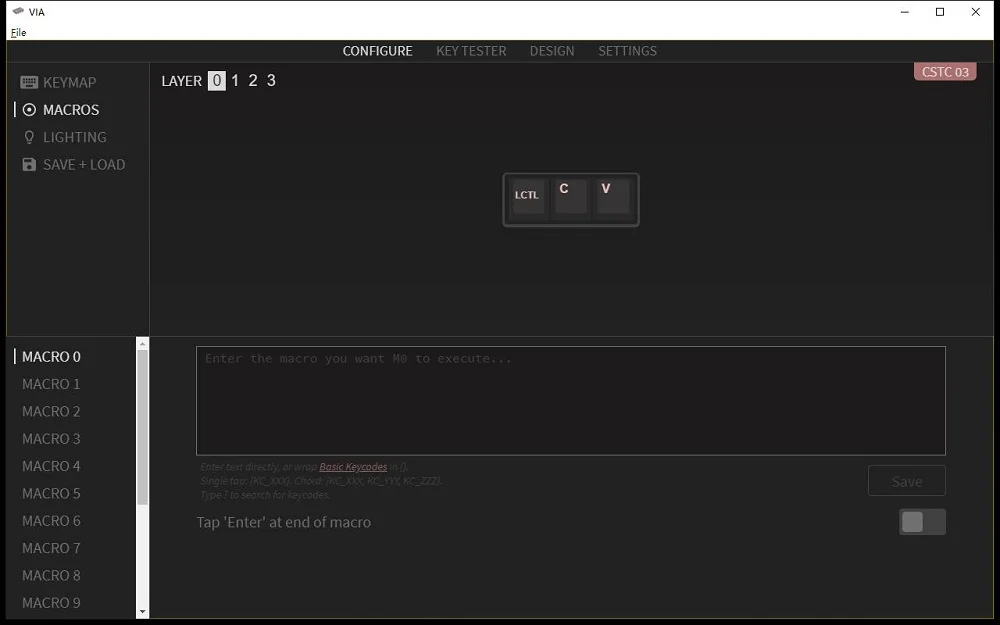The image size is (1000, 625).
Task: Open the File menu
Action: [x=18, y=32]
